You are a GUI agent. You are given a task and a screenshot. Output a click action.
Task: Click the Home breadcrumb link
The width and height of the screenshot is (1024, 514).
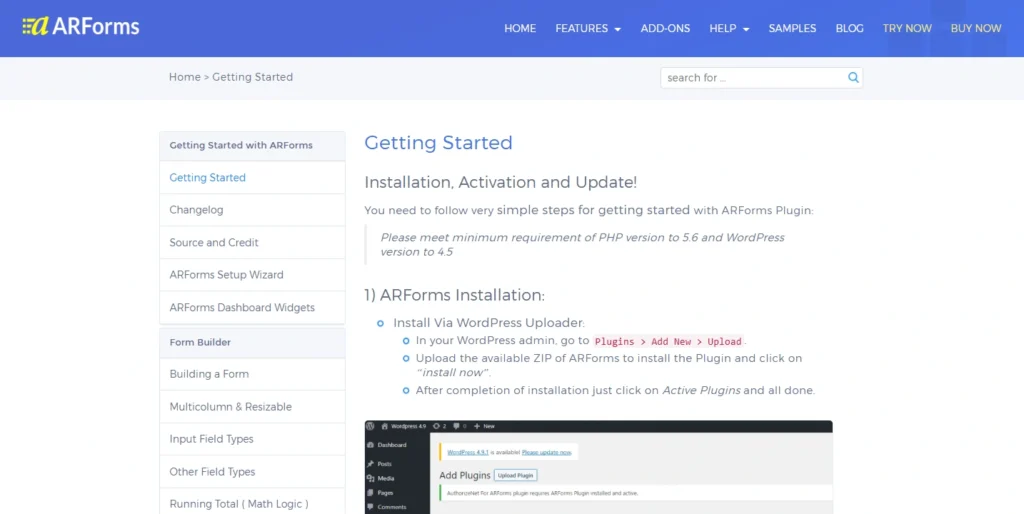(x=184, y=77)
